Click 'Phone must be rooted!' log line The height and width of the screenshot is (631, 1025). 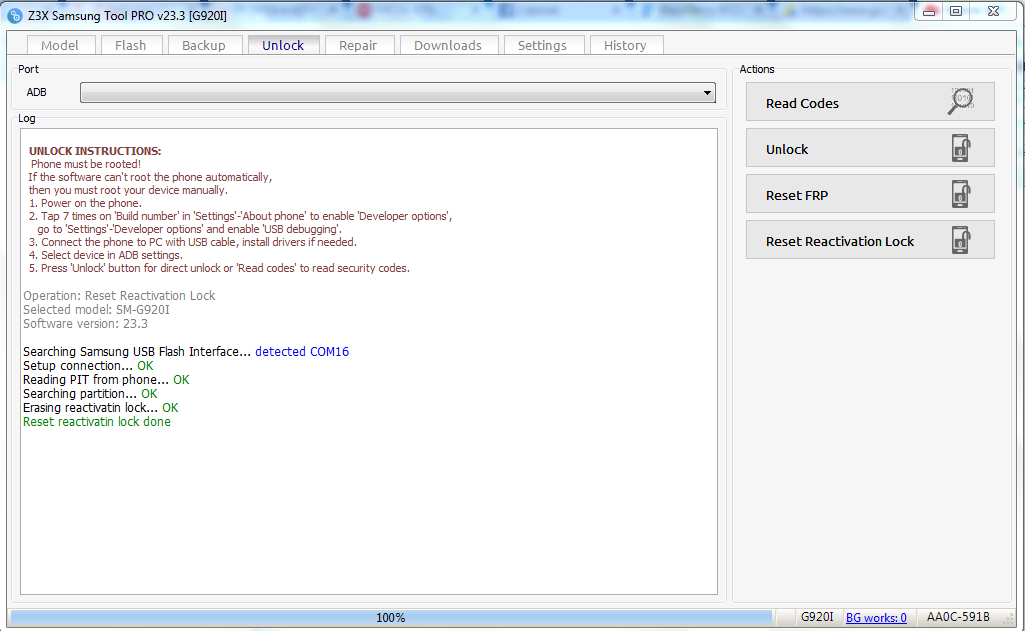coord(86,164)
